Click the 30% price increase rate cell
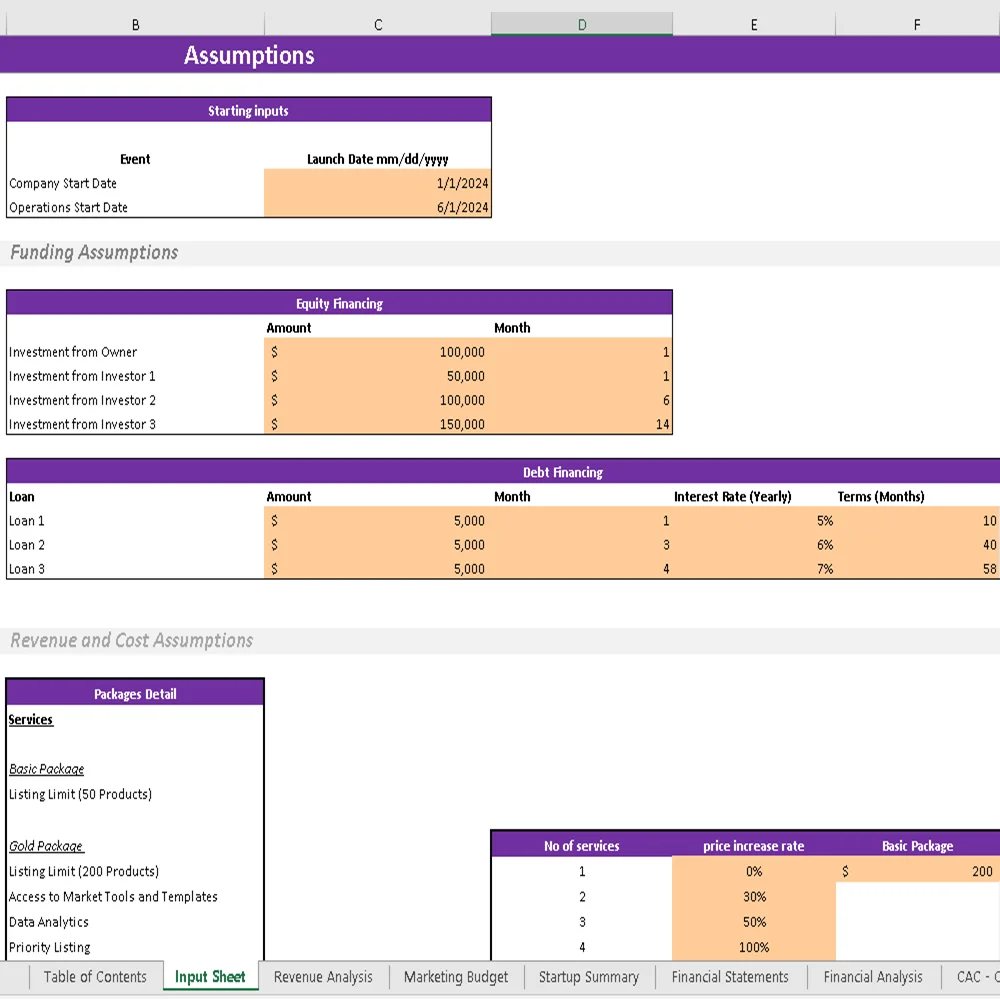This screenshot has height=1000, width=1000. [x=753, y=896]
